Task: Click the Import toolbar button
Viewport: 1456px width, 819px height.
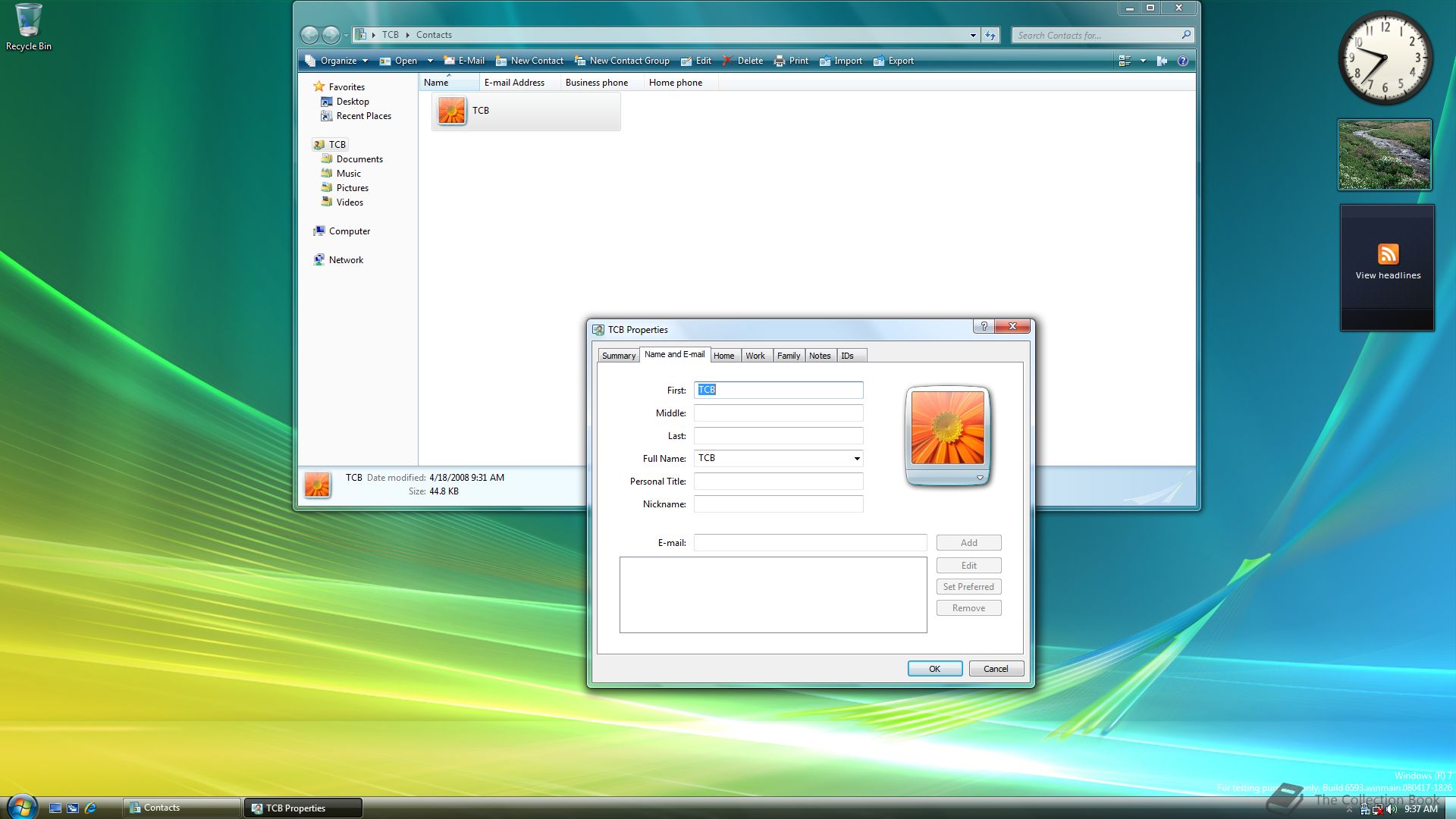Action: point(840,61)
